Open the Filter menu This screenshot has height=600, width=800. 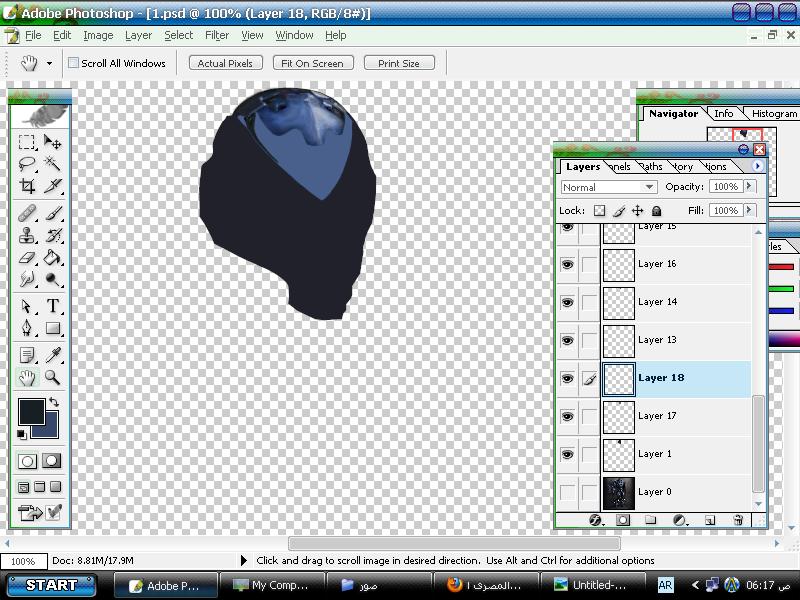(217, 35)
